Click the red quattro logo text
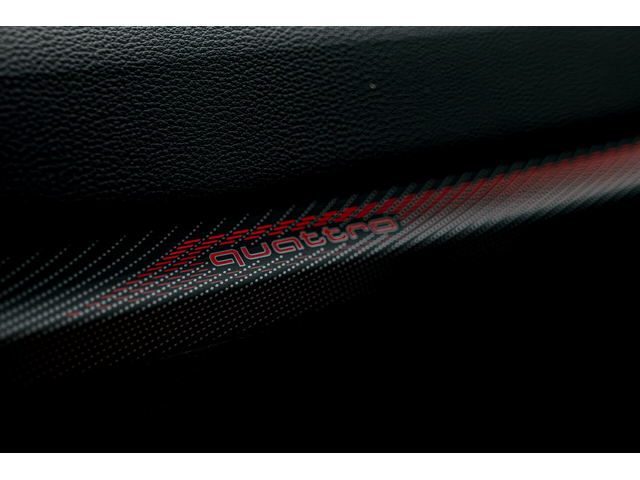The image size is (640, 480). tap(303, 242)
